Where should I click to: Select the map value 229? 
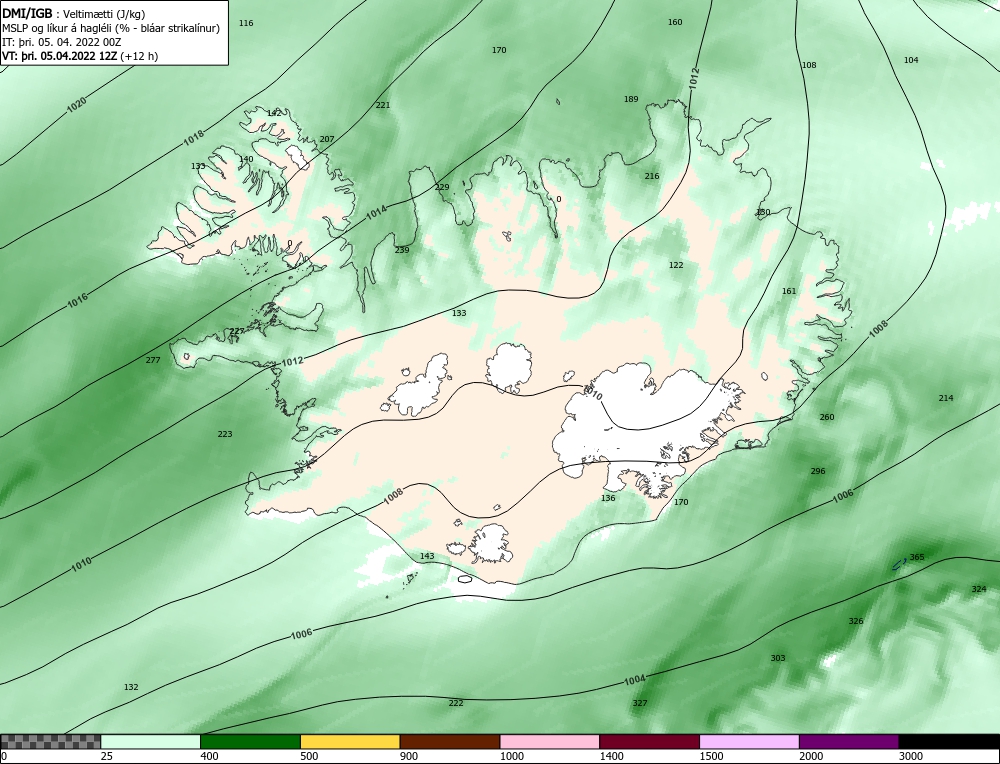coord(442,187)
